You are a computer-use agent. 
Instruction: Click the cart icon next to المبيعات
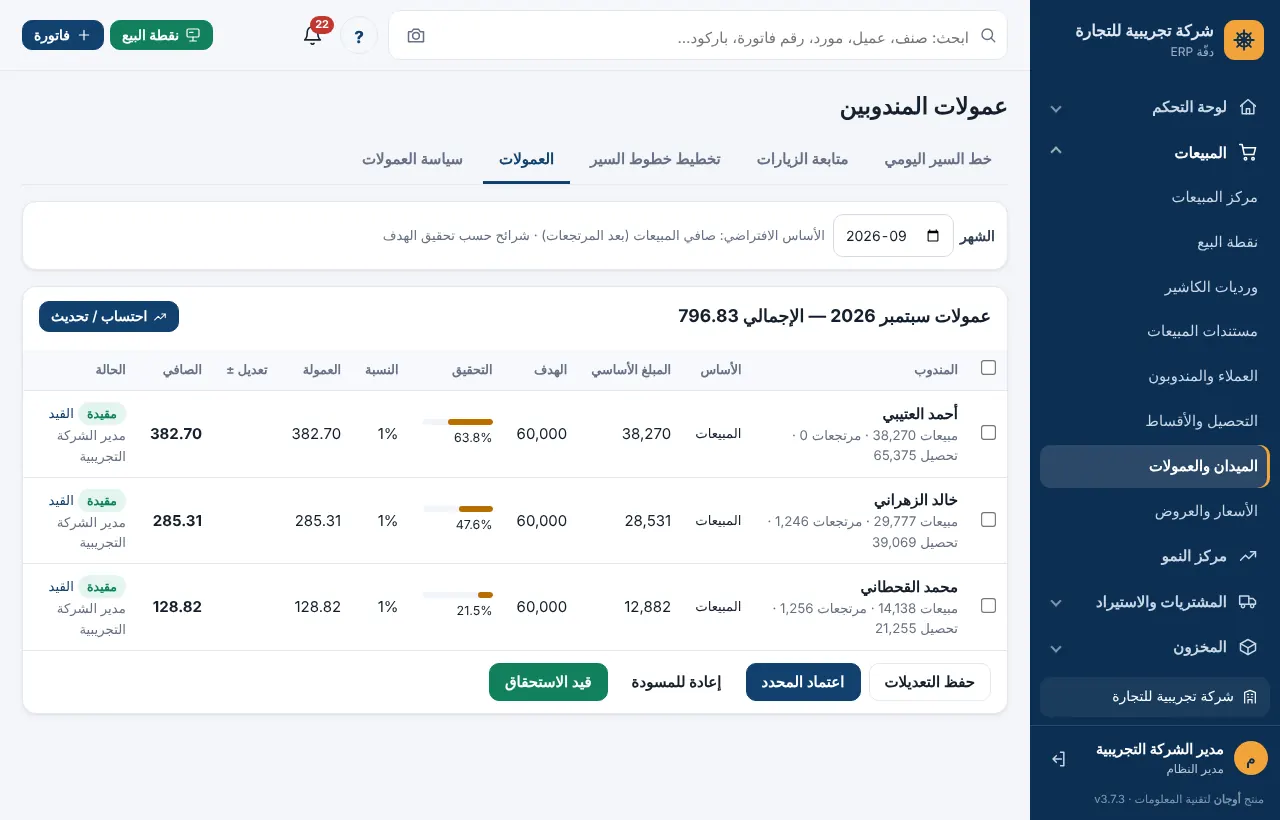pyautogui.click(x=1248, y=153)
